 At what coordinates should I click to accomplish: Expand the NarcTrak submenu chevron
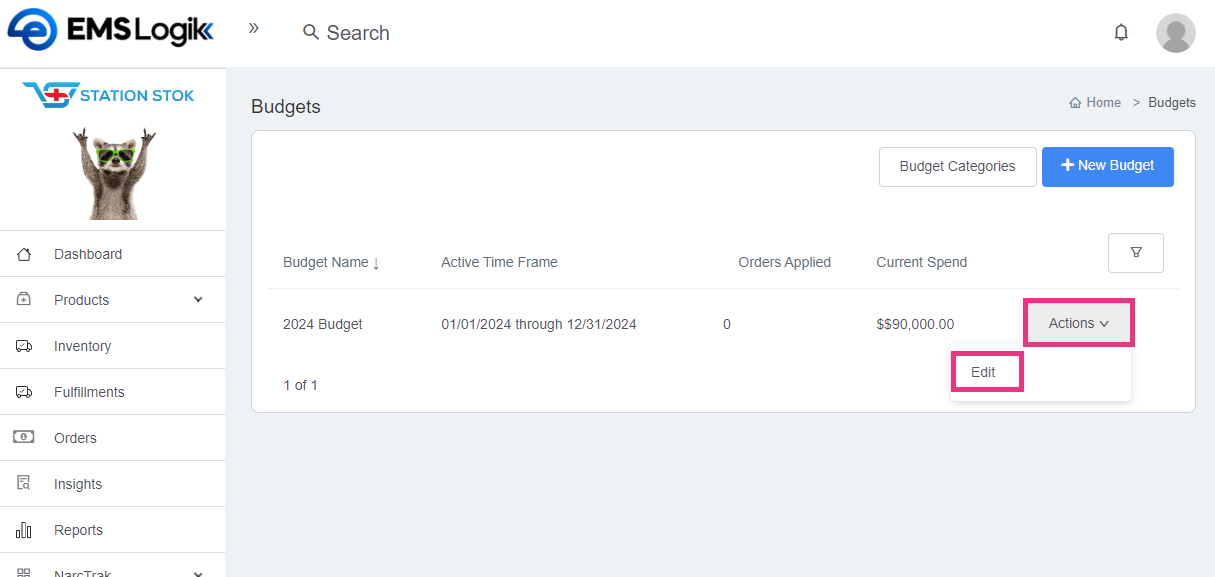(x=198, y=573)
